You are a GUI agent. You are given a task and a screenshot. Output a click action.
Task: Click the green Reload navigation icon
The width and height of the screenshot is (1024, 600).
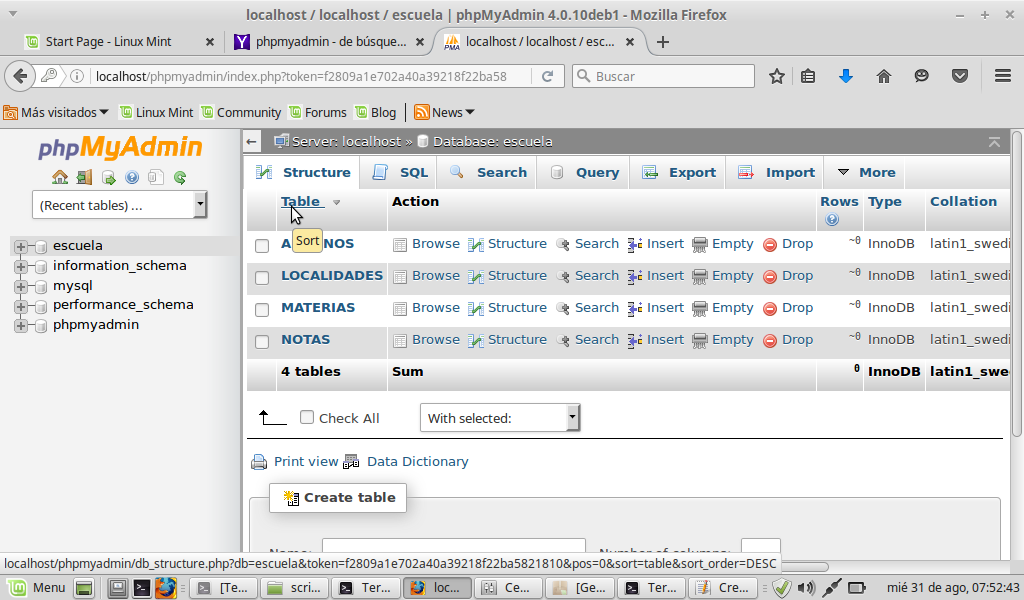click(180, 178)
